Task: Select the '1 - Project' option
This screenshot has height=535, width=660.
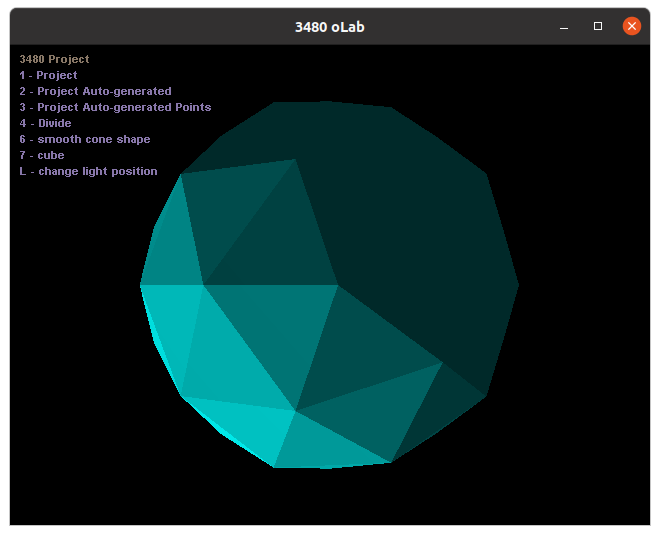Action: (x=48, y=75)
